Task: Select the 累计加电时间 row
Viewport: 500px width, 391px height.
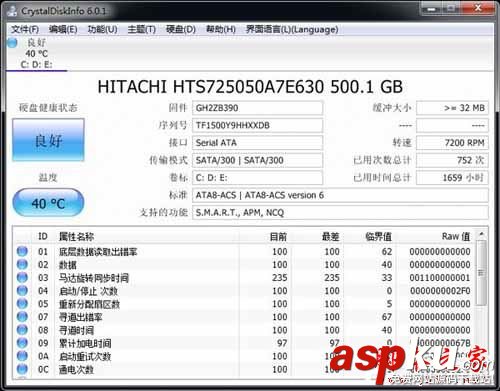Action: tap(245, 343)
